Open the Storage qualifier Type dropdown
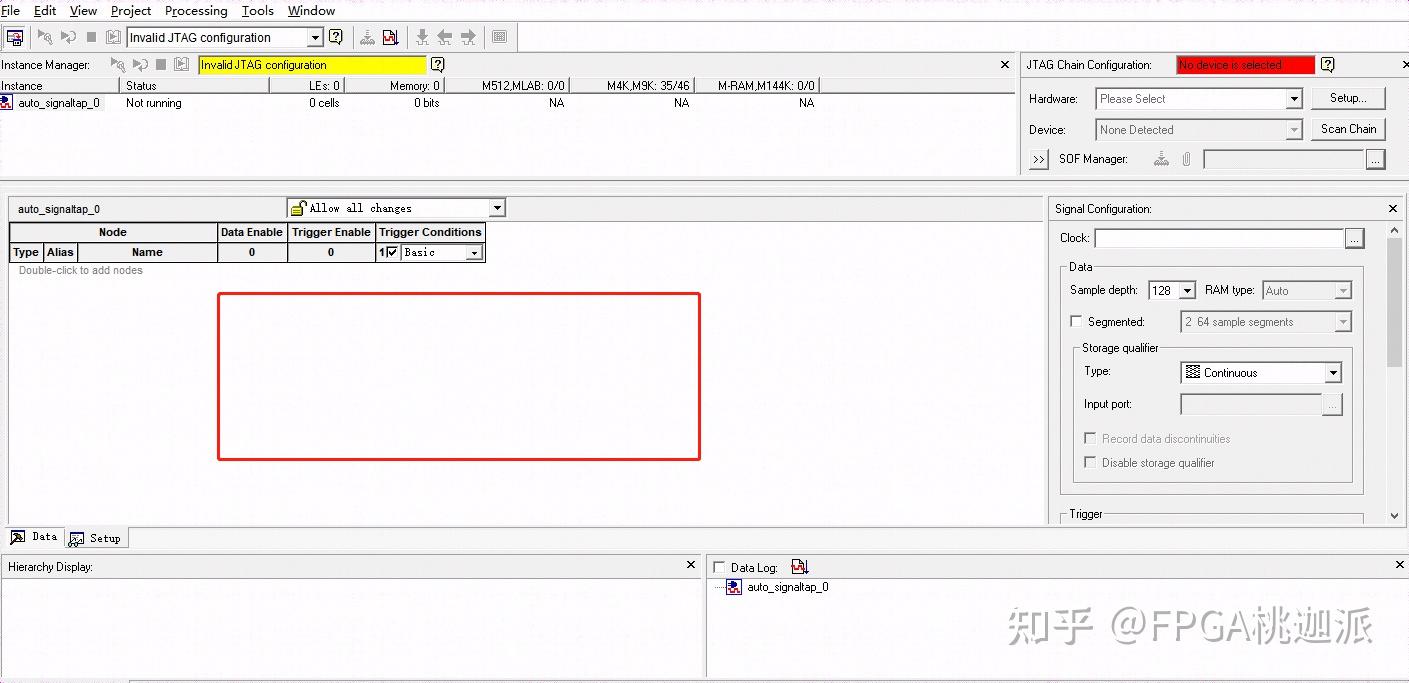This screenshot has width=1409, height=683. coord(1260,373)
